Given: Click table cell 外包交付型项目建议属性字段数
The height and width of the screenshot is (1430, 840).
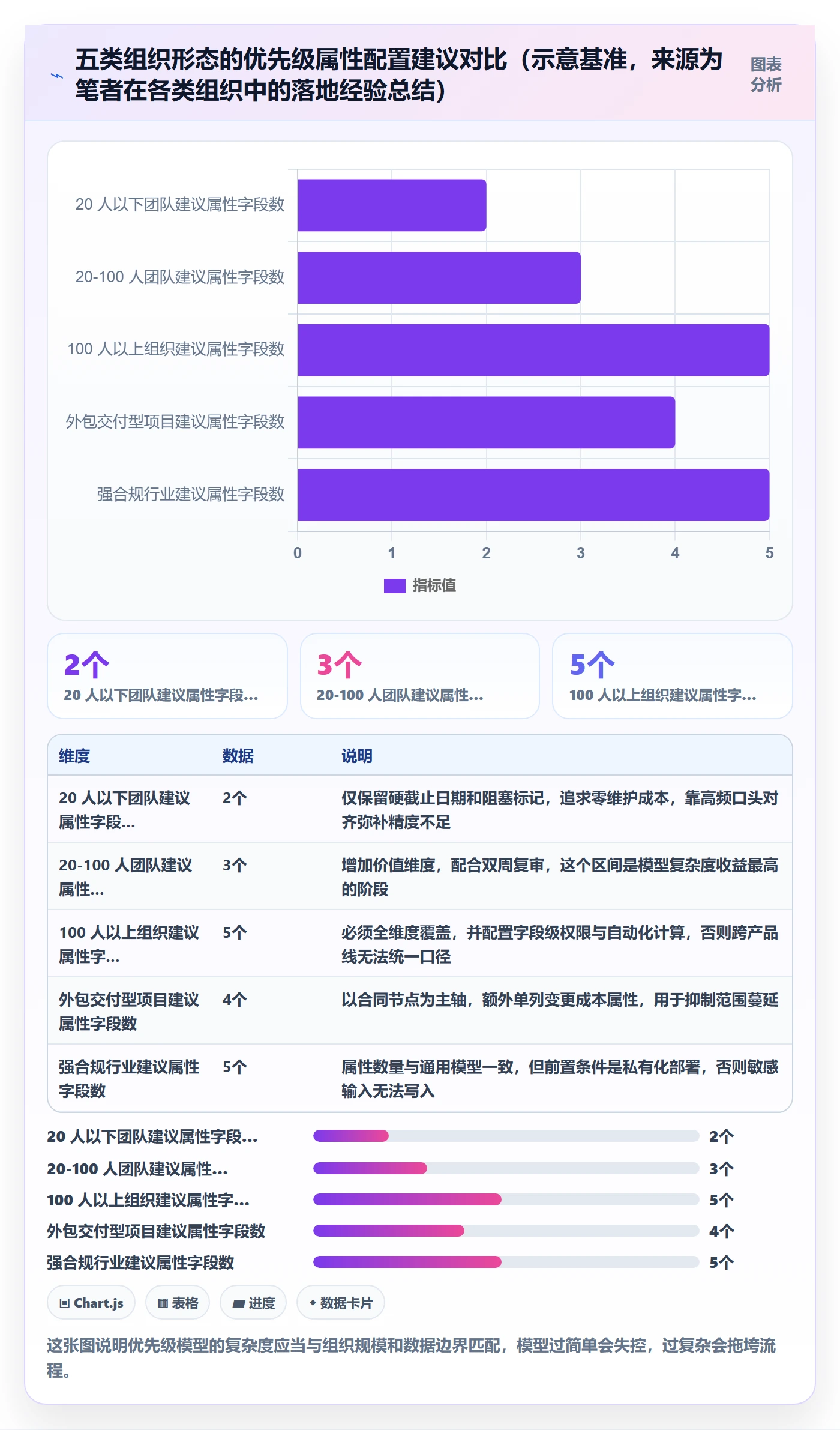Looking at the screenshot, I should coord(129,1012).
